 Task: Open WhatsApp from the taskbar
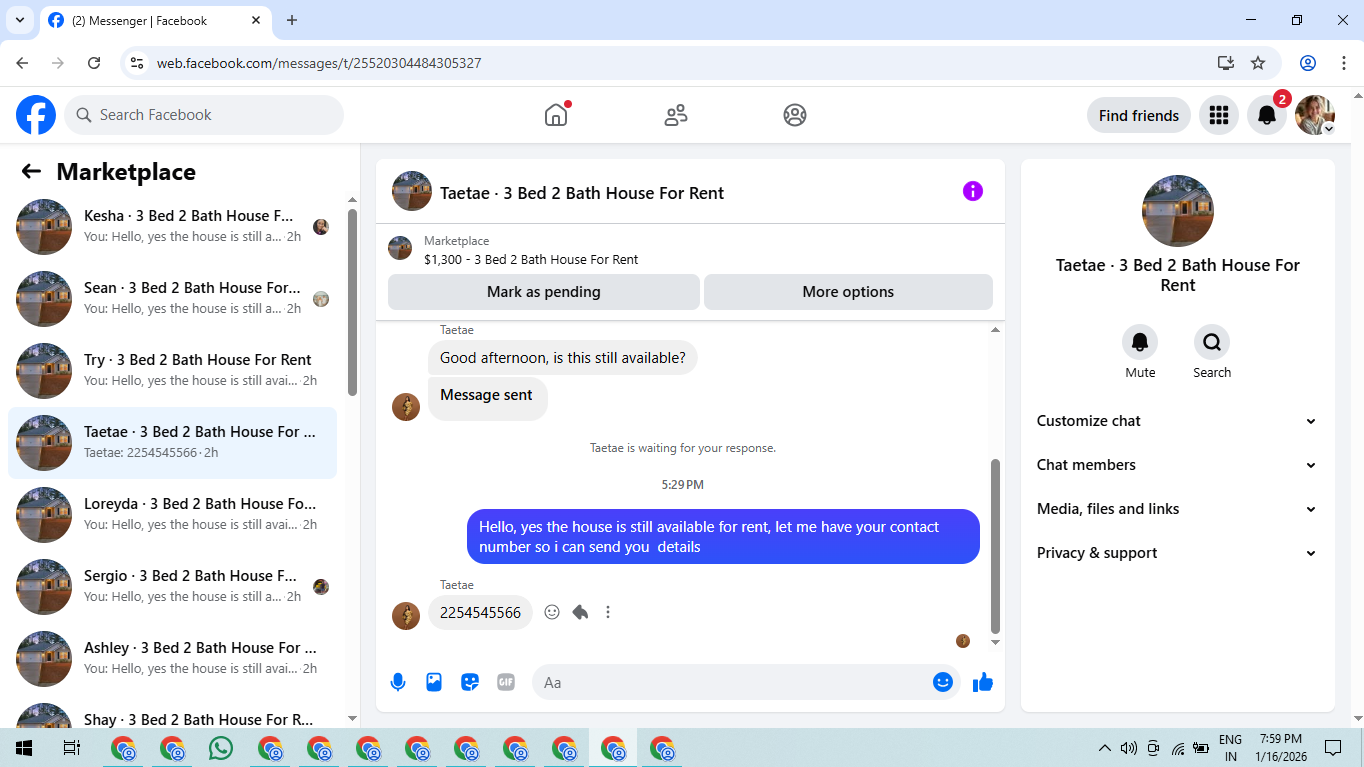[221, 748]
